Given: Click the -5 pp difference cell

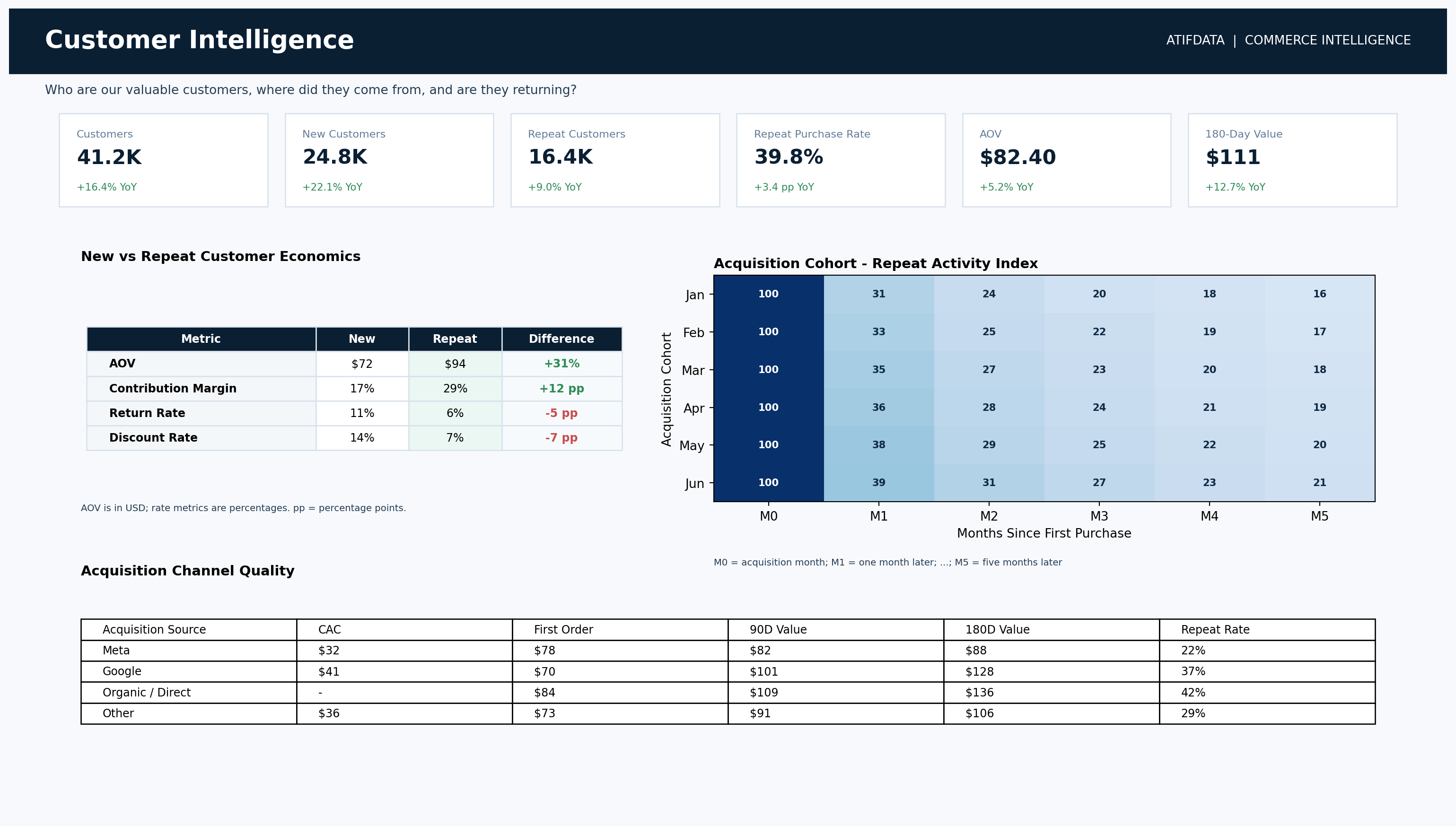Looking at the screenshot, I should (x=562, y=413).
